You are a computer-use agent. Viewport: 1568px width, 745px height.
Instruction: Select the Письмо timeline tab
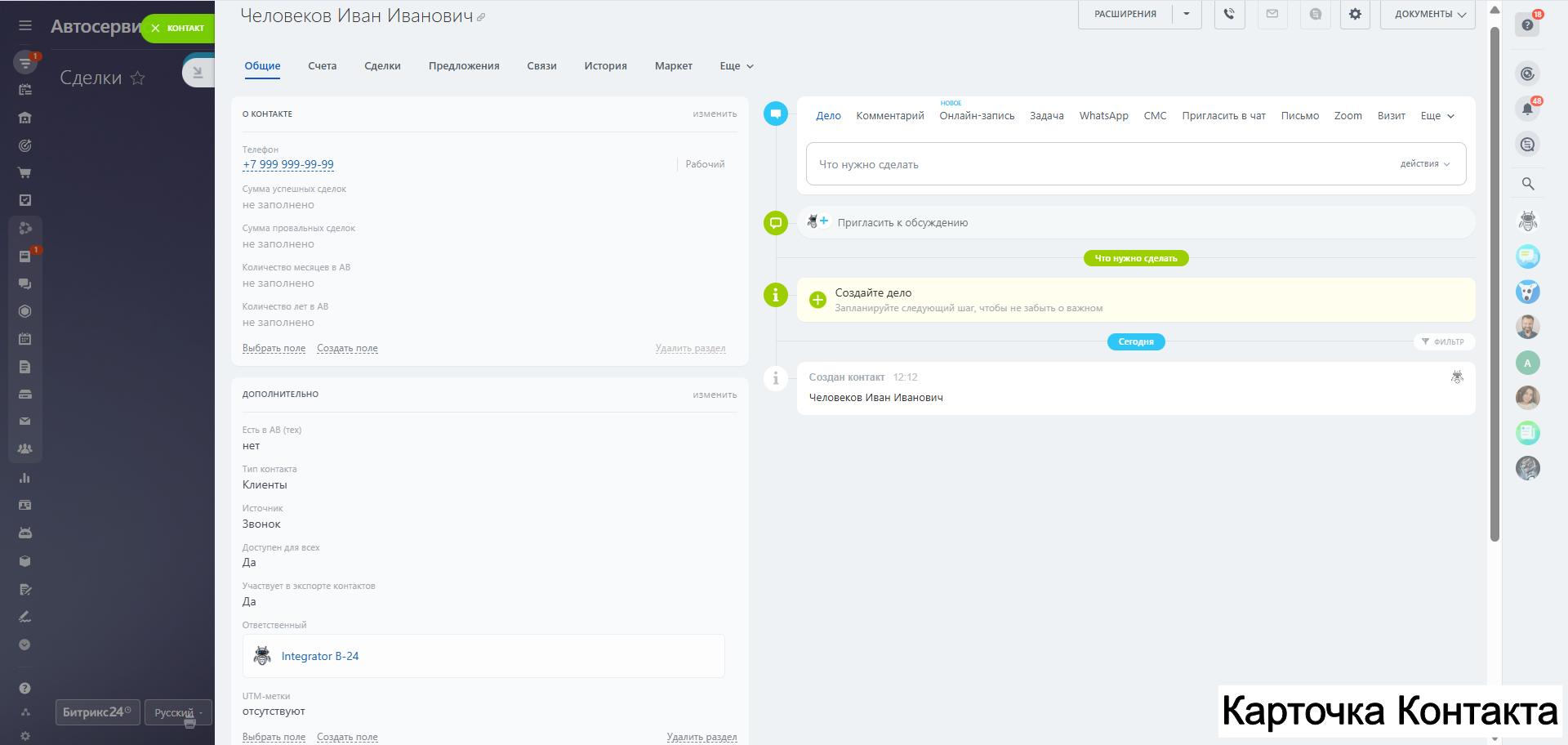[x=1300, y=116]
